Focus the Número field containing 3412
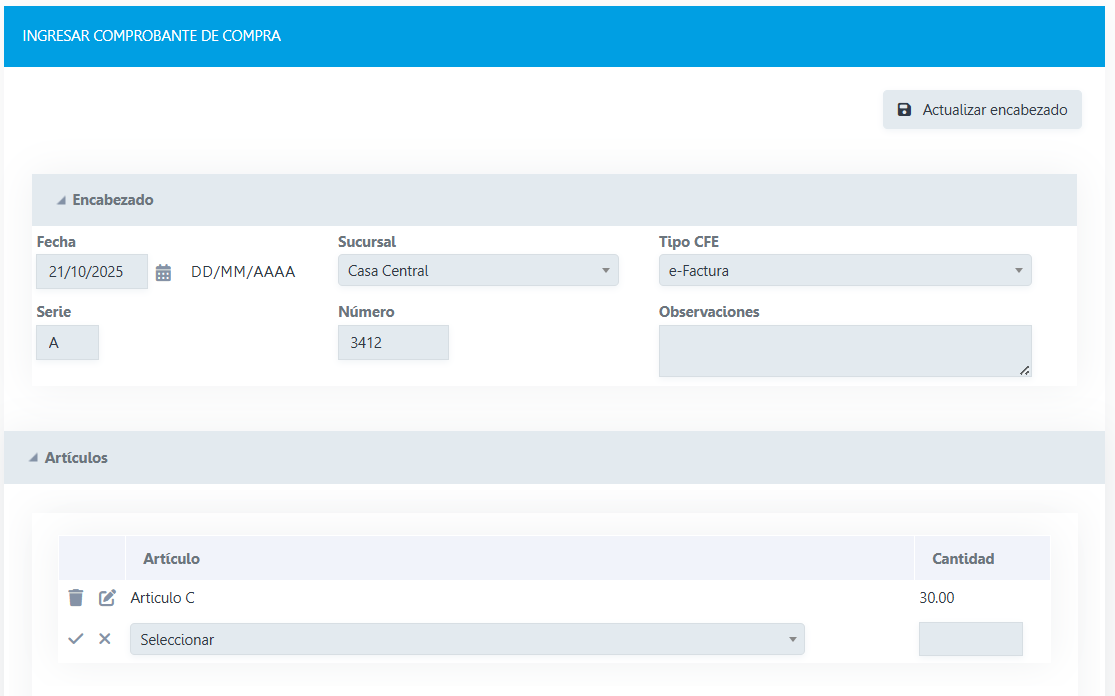The height and width of the screenshot is (696, 1115). 393,343
